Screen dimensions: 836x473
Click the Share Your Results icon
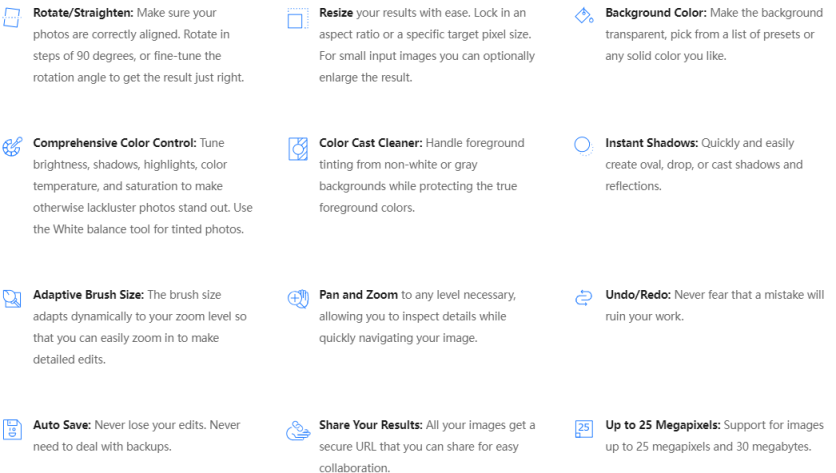297,429
